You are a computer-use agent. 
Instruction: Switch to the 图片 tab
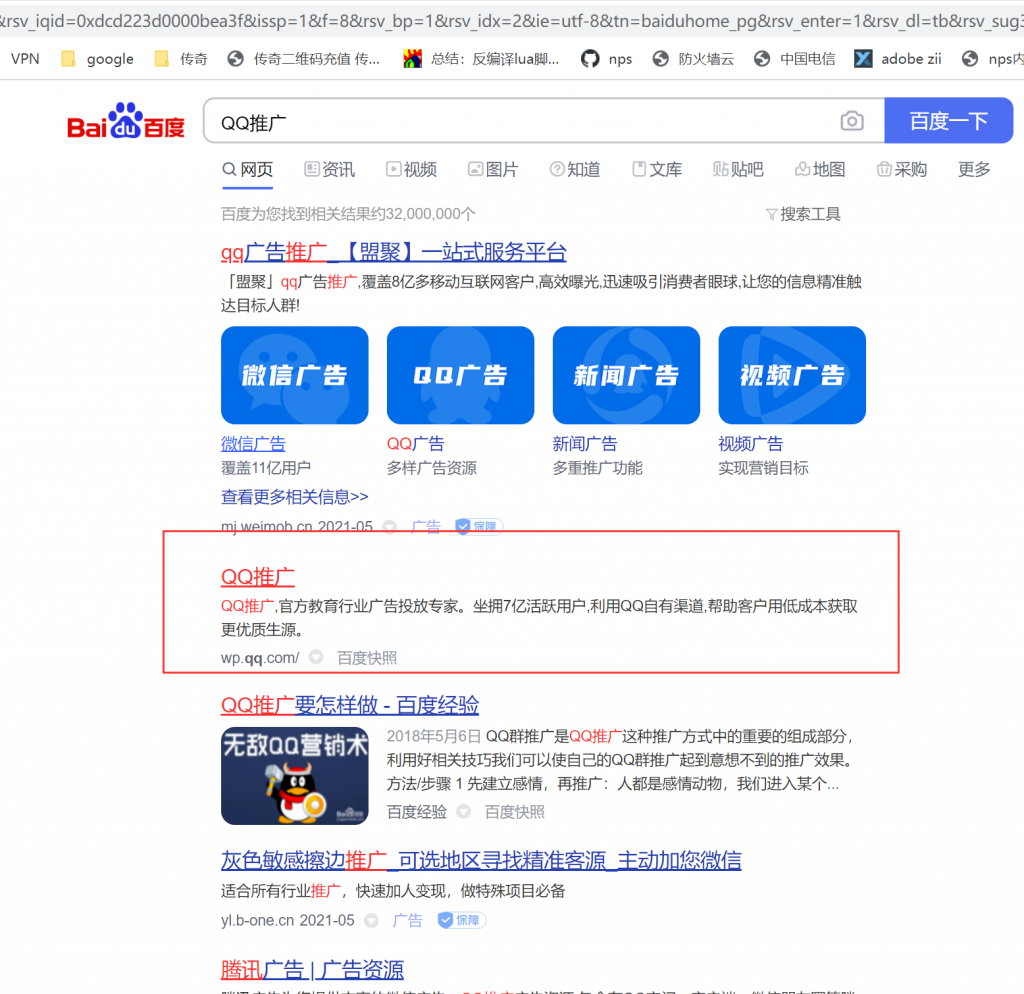pos(493,170)
